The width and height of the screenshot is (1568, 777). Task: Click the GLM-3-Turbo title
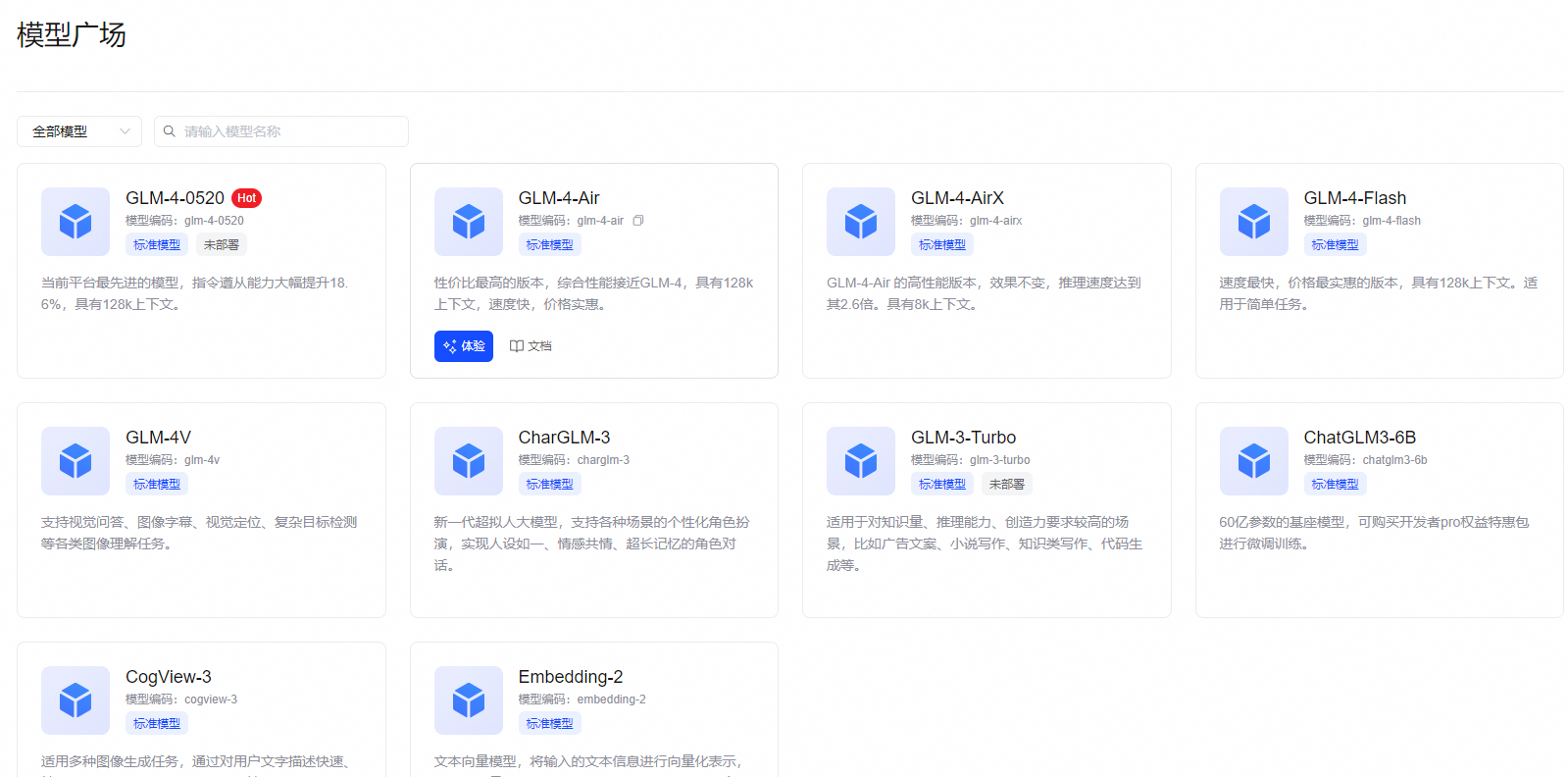(963, 438)
